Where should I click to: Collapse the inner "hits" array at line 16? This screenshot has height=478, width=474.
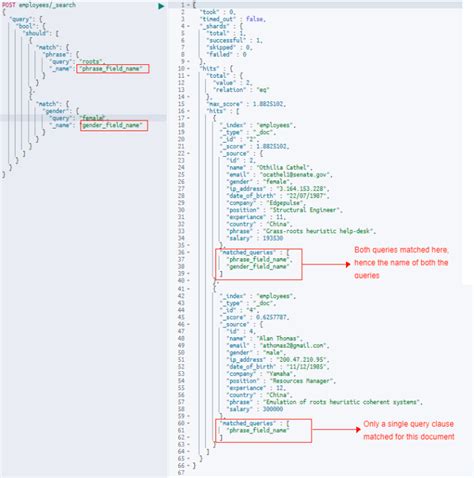pos(188,111)
